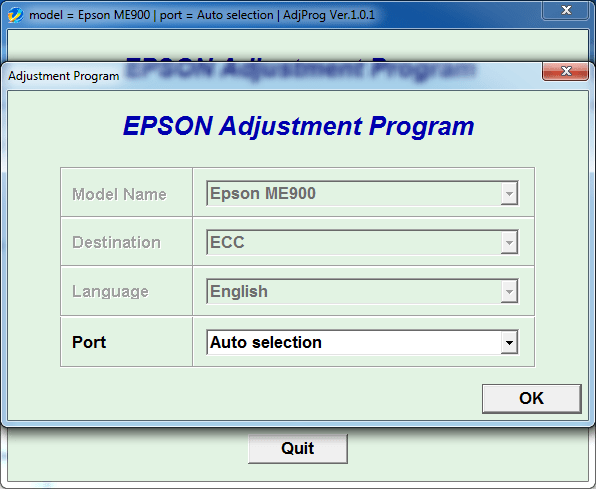
Task: Click the main window title bar text
Action: (202, 15)
